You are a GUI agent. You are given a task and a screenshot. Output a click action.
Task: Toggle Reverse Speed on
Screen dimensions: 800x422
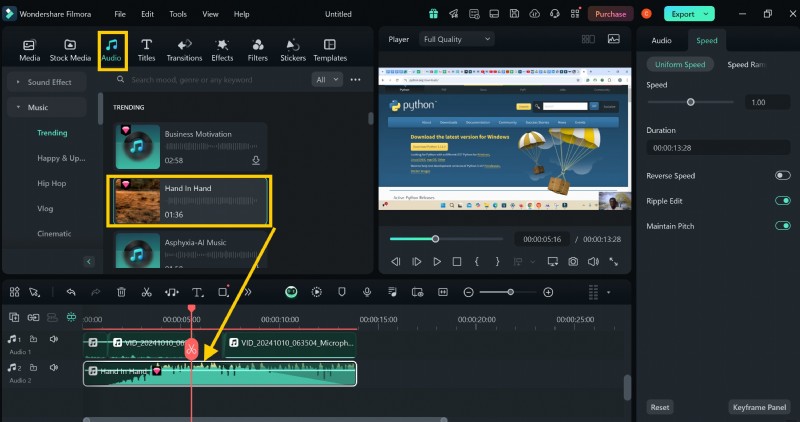pos(782,176)
